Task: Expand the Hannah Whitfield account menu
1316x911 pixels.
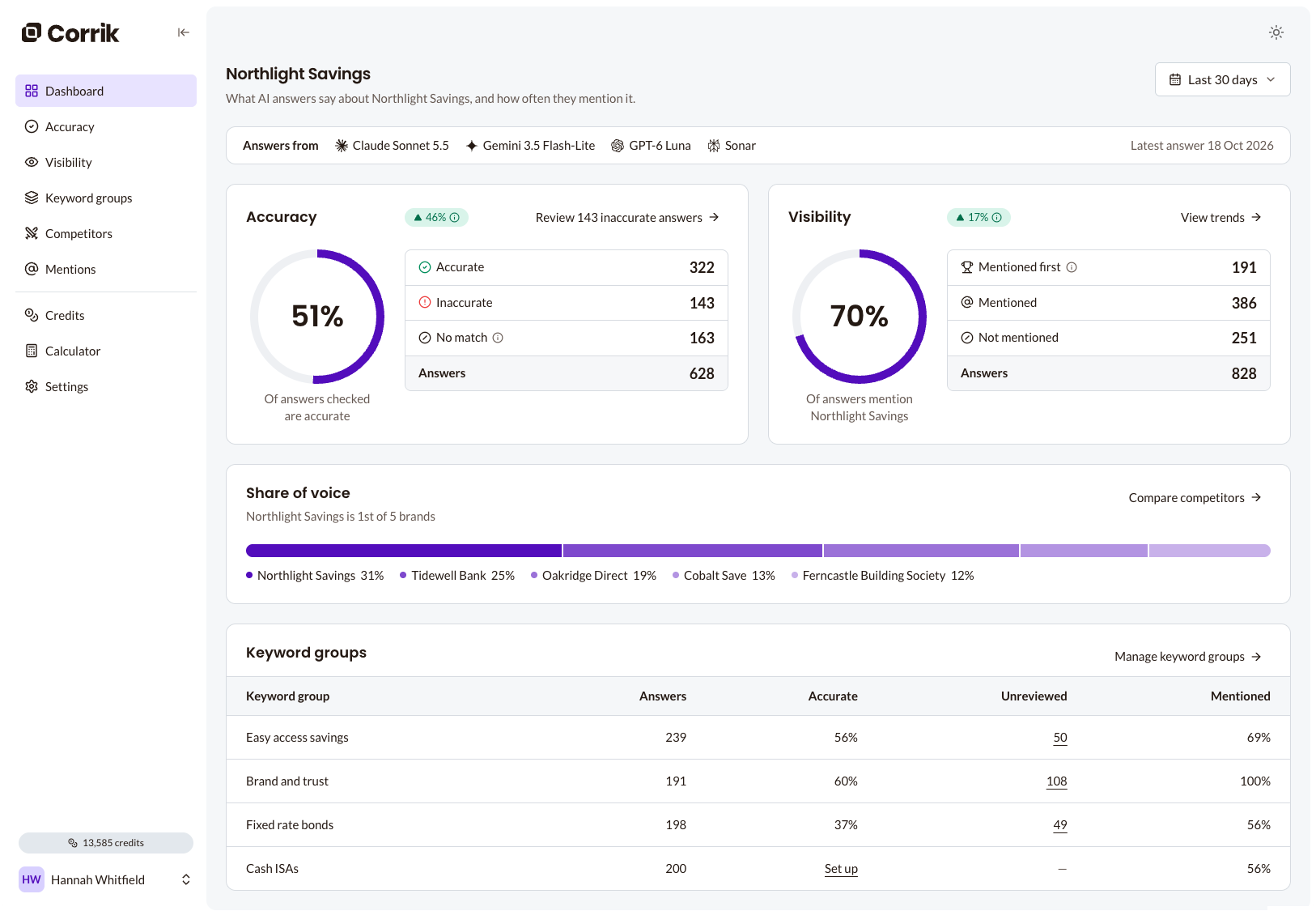Action: [106, 879]
